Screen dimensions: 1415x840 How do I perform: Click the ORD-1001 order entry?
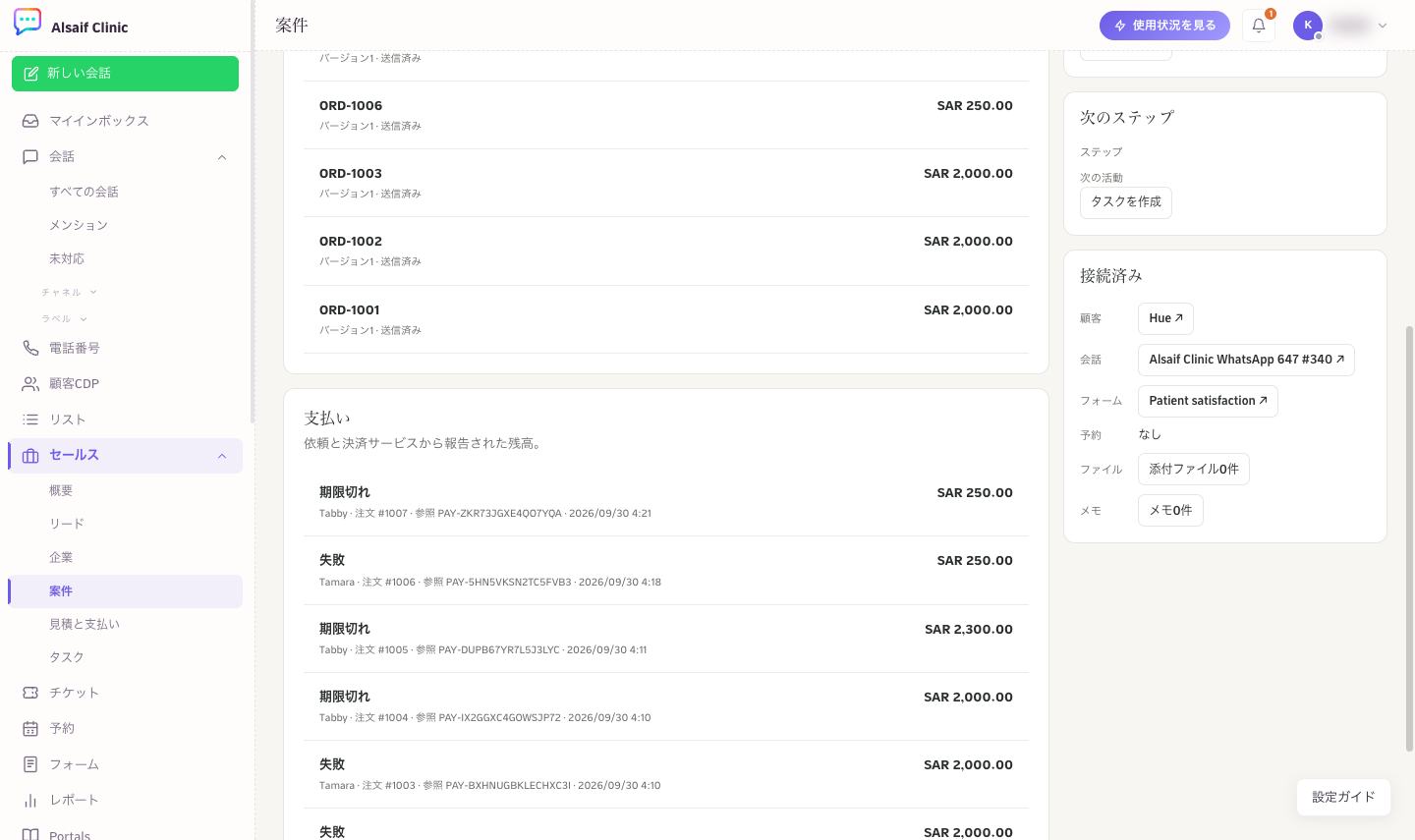pos(666,319)
